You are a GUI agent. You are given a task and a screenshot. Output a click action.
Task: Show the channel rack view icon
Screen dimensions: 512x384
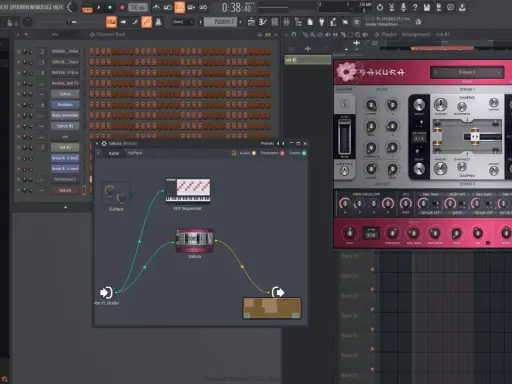click(x=275, y=22)
